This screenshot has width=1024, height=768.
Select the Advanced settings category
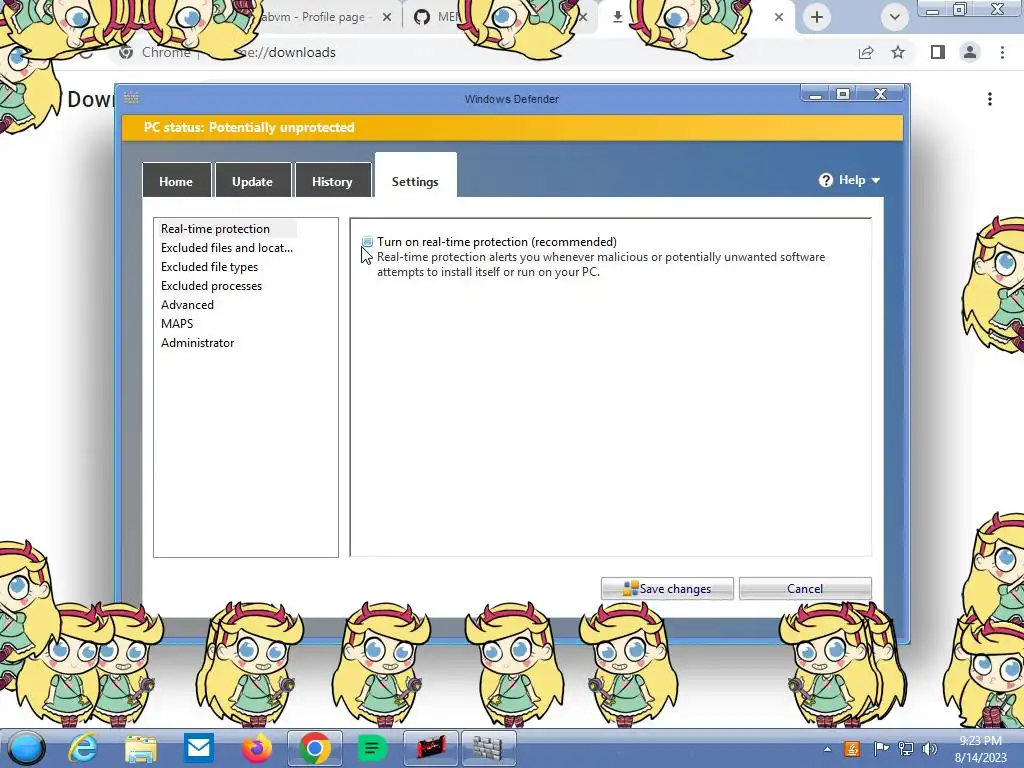coord(187,304)
